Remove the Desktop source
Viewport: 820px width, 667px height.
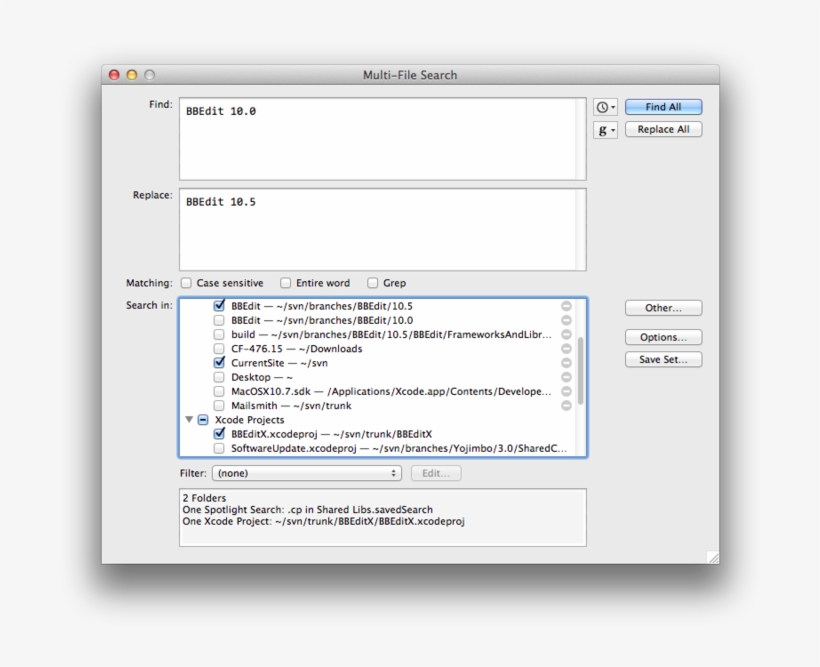[x=566, y=377]
